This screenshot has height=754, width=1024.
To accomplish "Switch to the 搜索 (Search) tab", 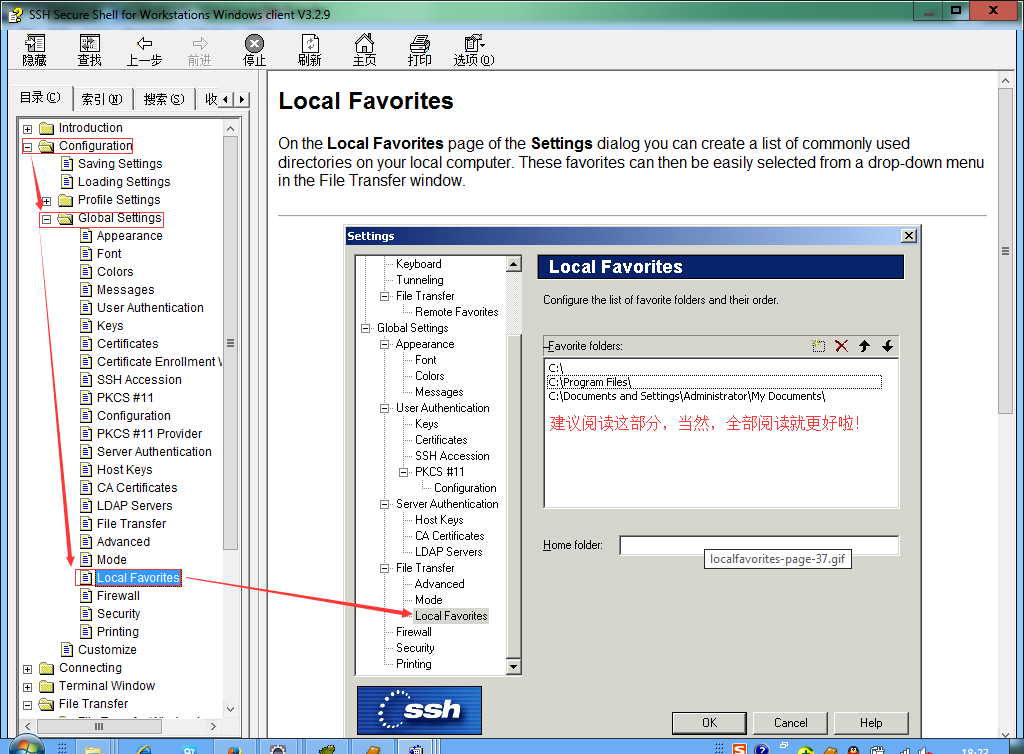I will point(164,99).
